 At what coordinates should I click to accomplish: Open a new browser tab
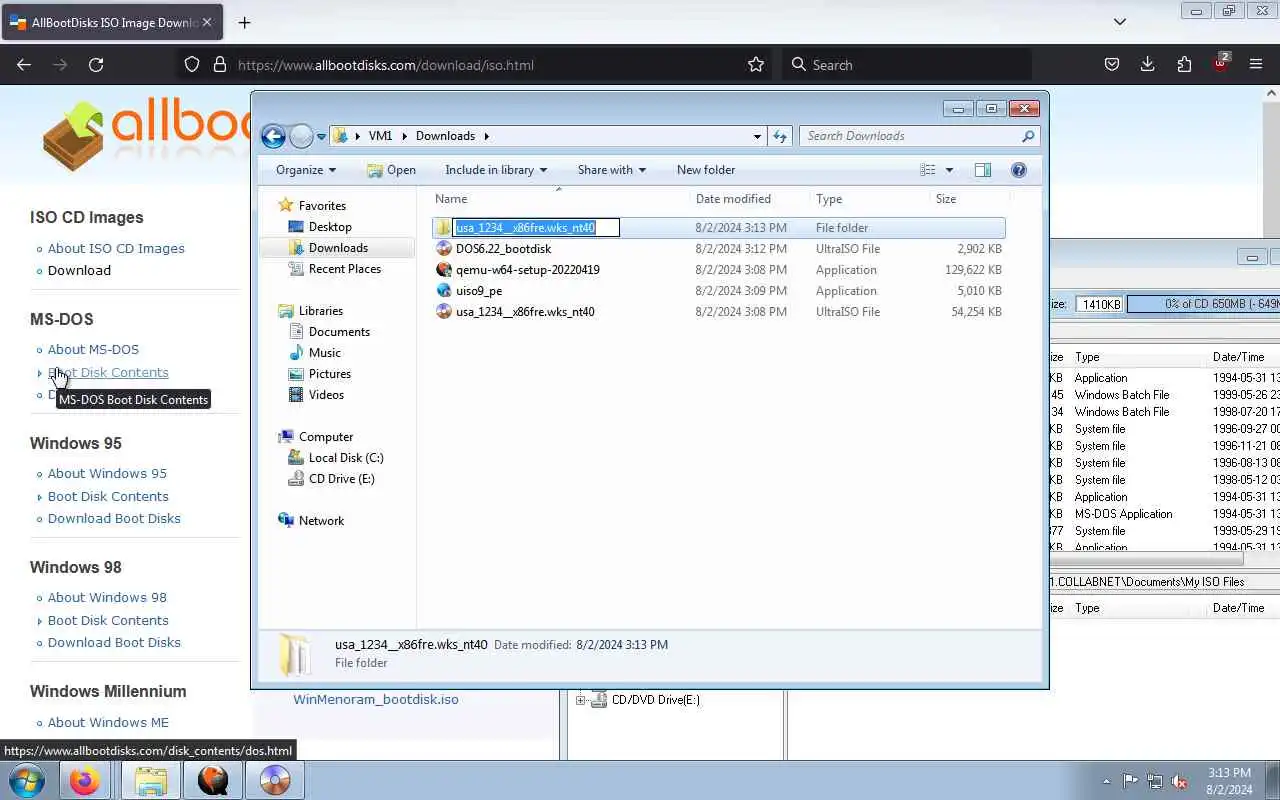pos(244,22)
